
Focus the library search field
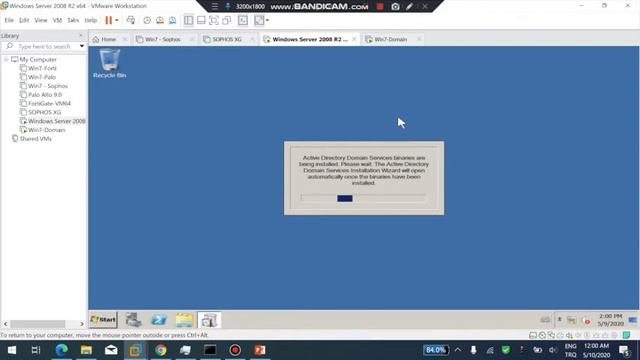[44, 47]
